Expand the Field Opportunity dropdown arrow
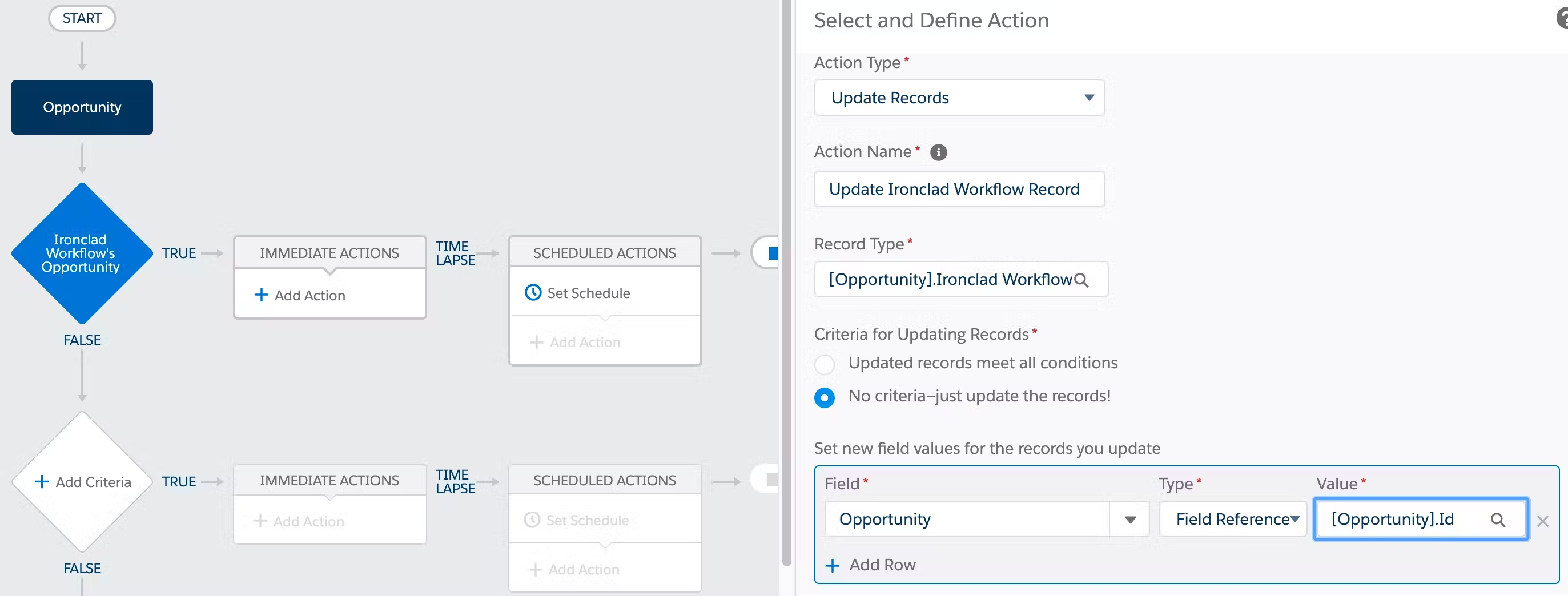 click(1129, 520)
